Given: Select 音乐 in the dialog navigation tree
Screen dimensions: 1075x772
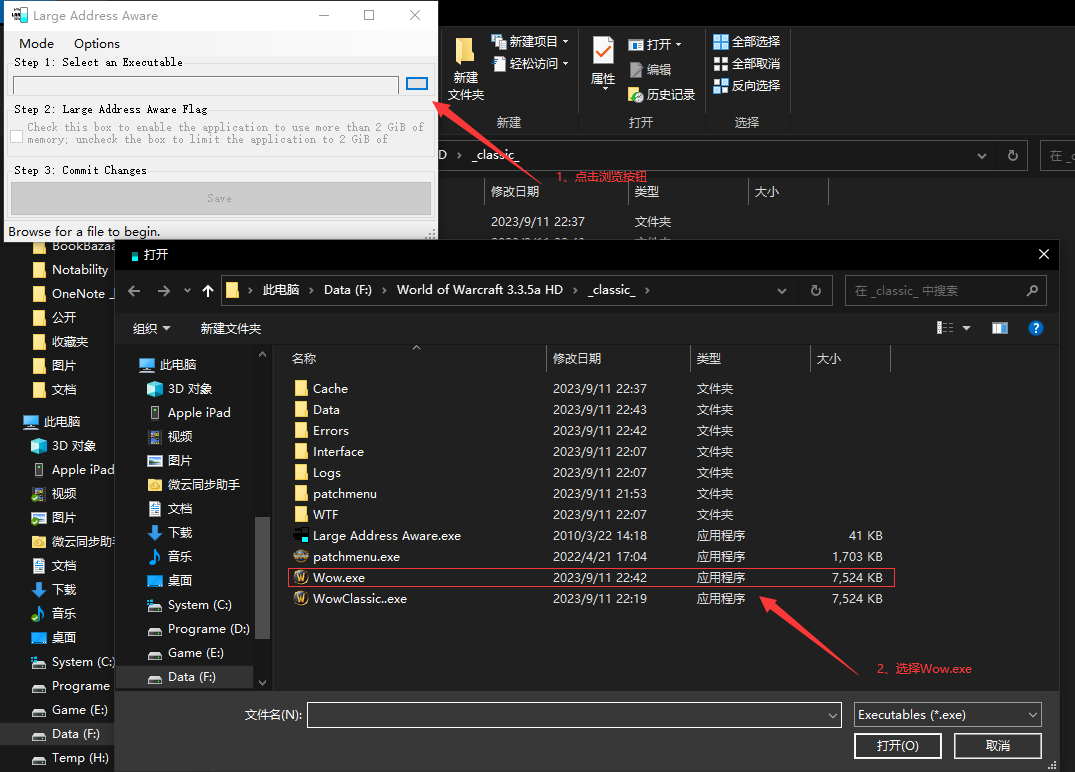Looking at the screenshot, I should coord(170,557).
